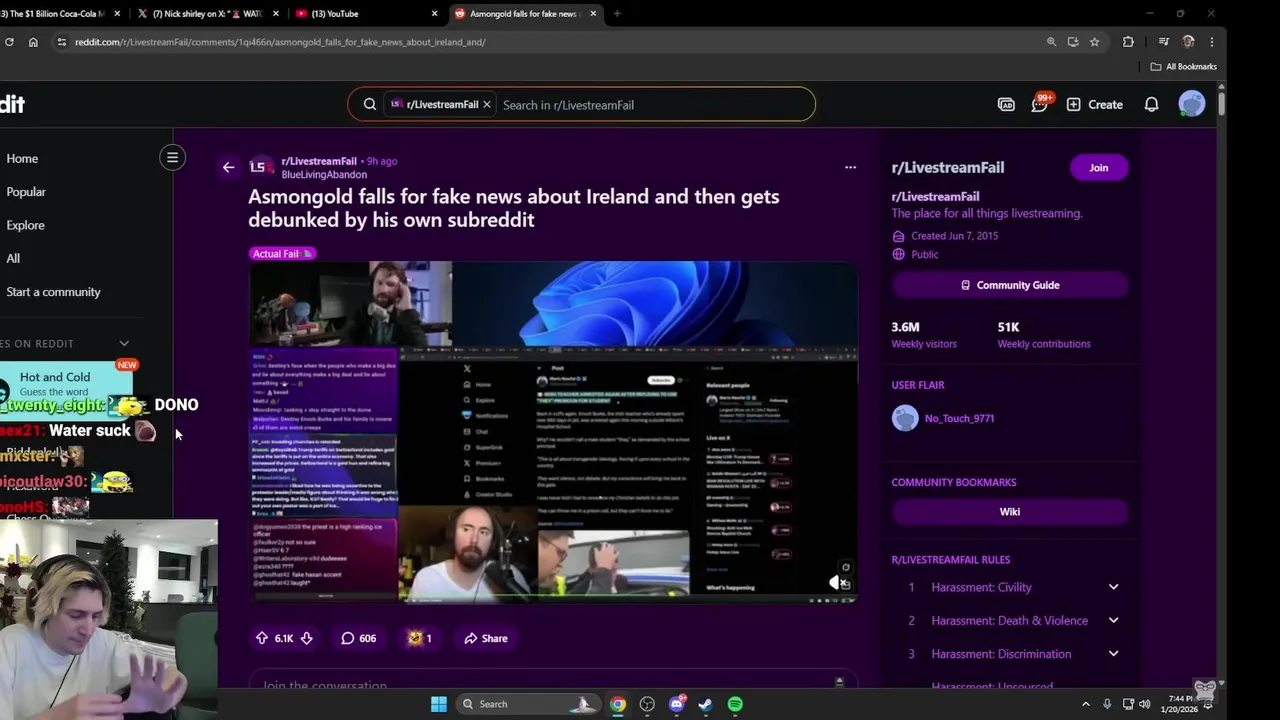Viewport: 1280px width, 720px height.
Task: Open the All Bookmarks folder
Action: click(1184, 66)
